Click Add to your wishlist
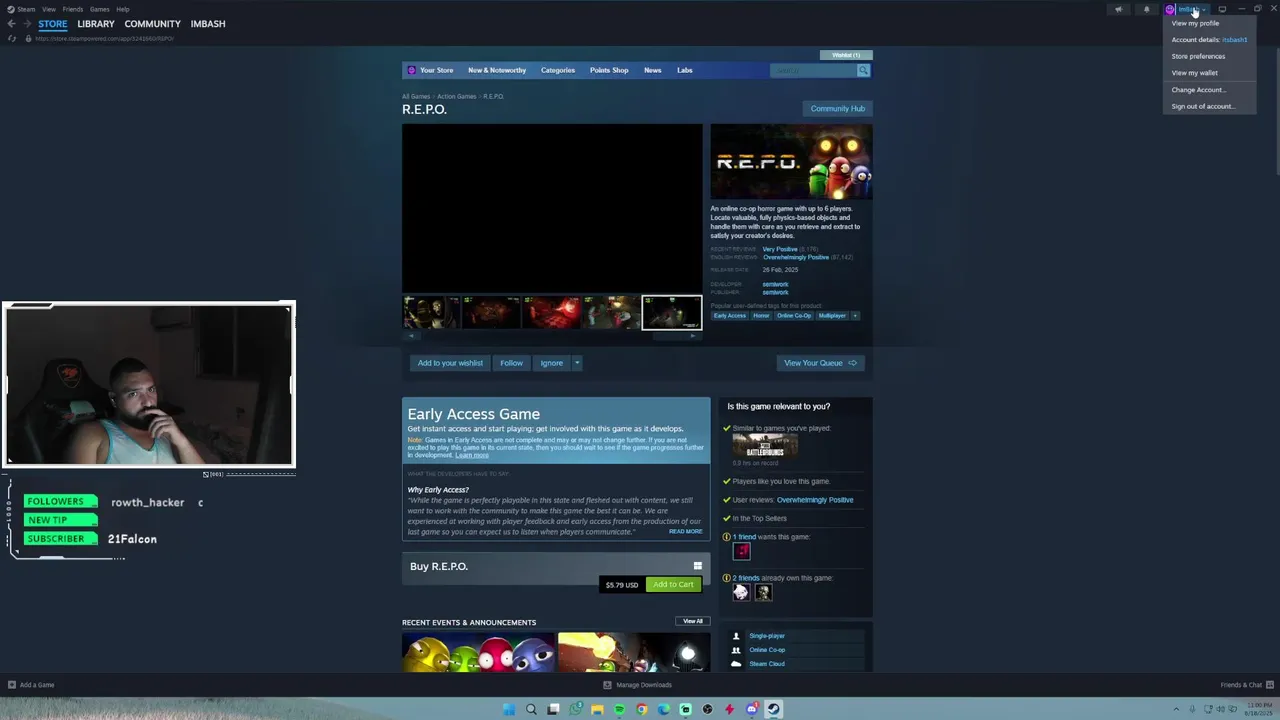 click(x=450, y=363)
